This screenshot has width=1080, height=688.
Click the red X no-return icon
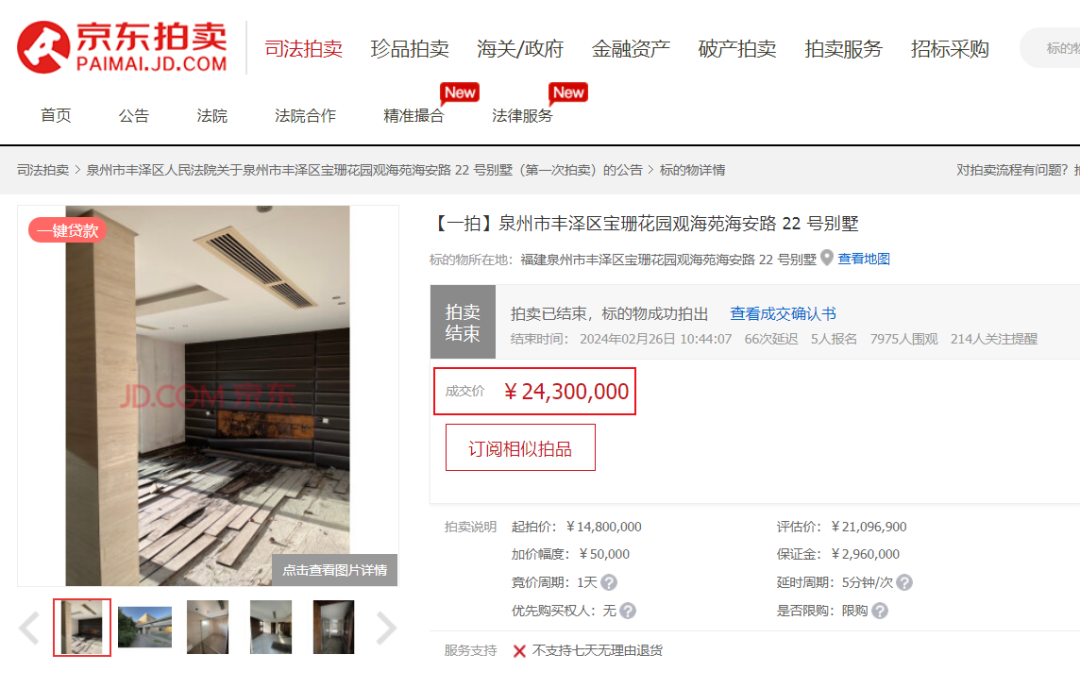(x=519, y=651)
